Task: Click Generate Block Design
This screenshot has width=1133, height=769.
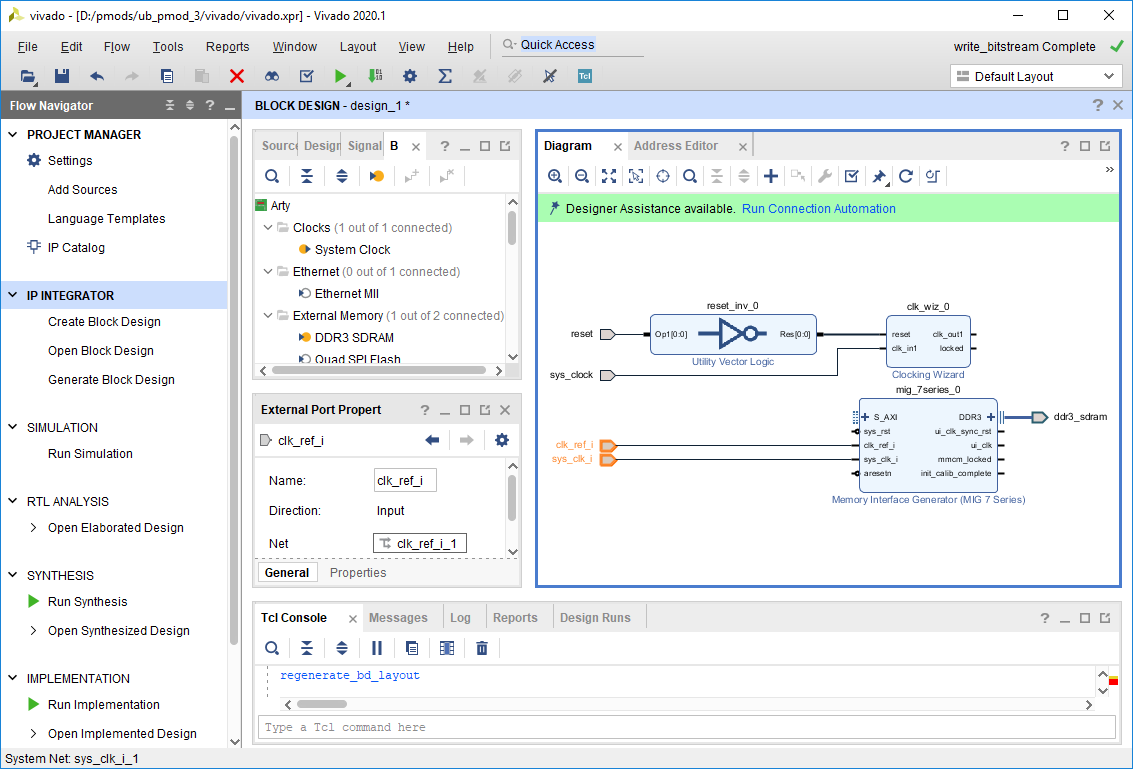Action: (111, 379)
